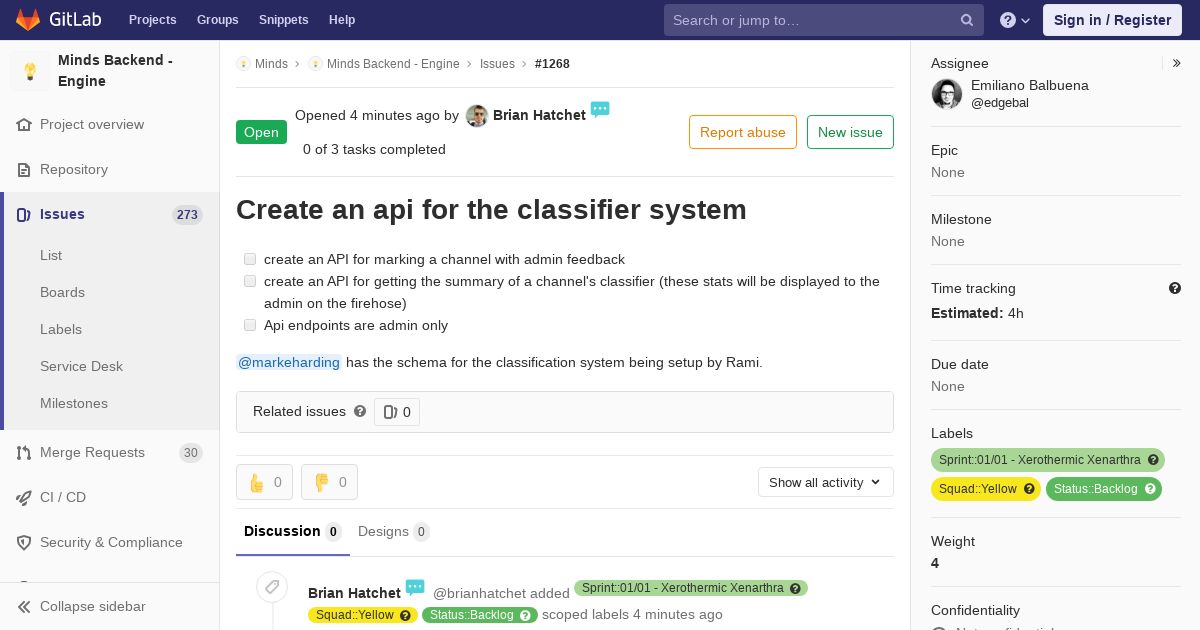Click Squad::Yellow label help icon in sidebar
Viewport: 1200px width, 630px height.
click(x=1029, y=489)
